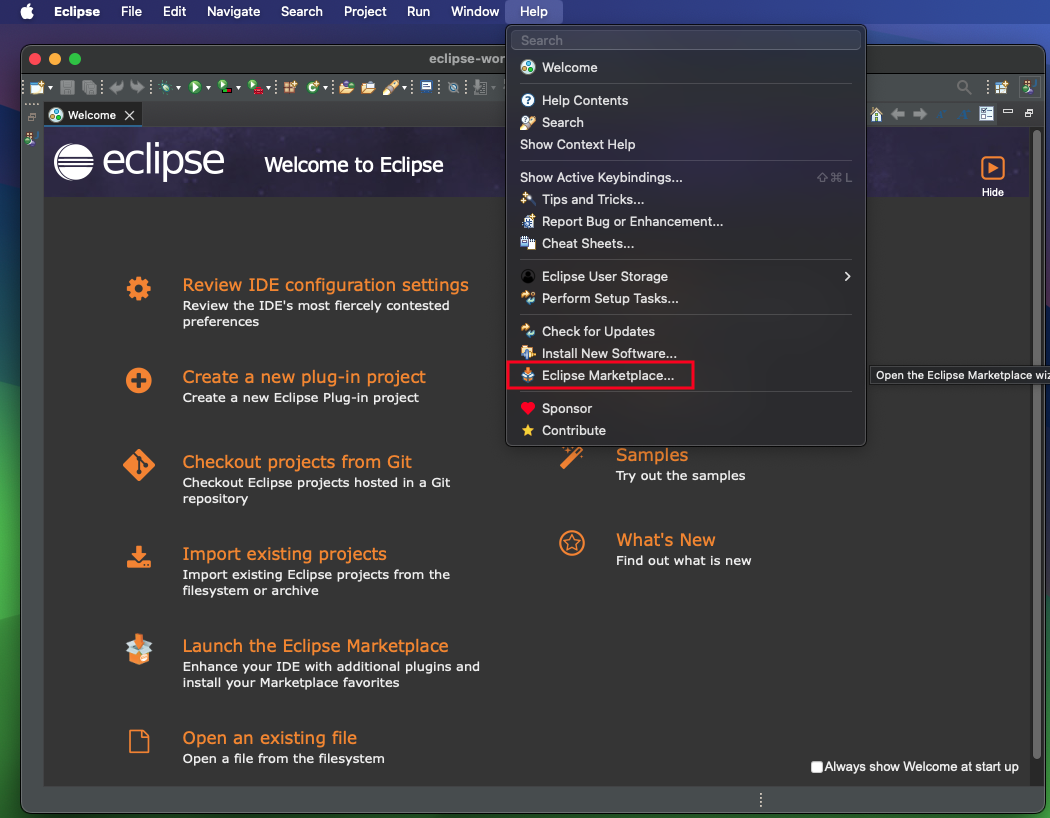This screenshot has height=818, width=1050.
Task: Click Create a new plug-in project link
Action: pyautogui.click(x=304, y=377)
